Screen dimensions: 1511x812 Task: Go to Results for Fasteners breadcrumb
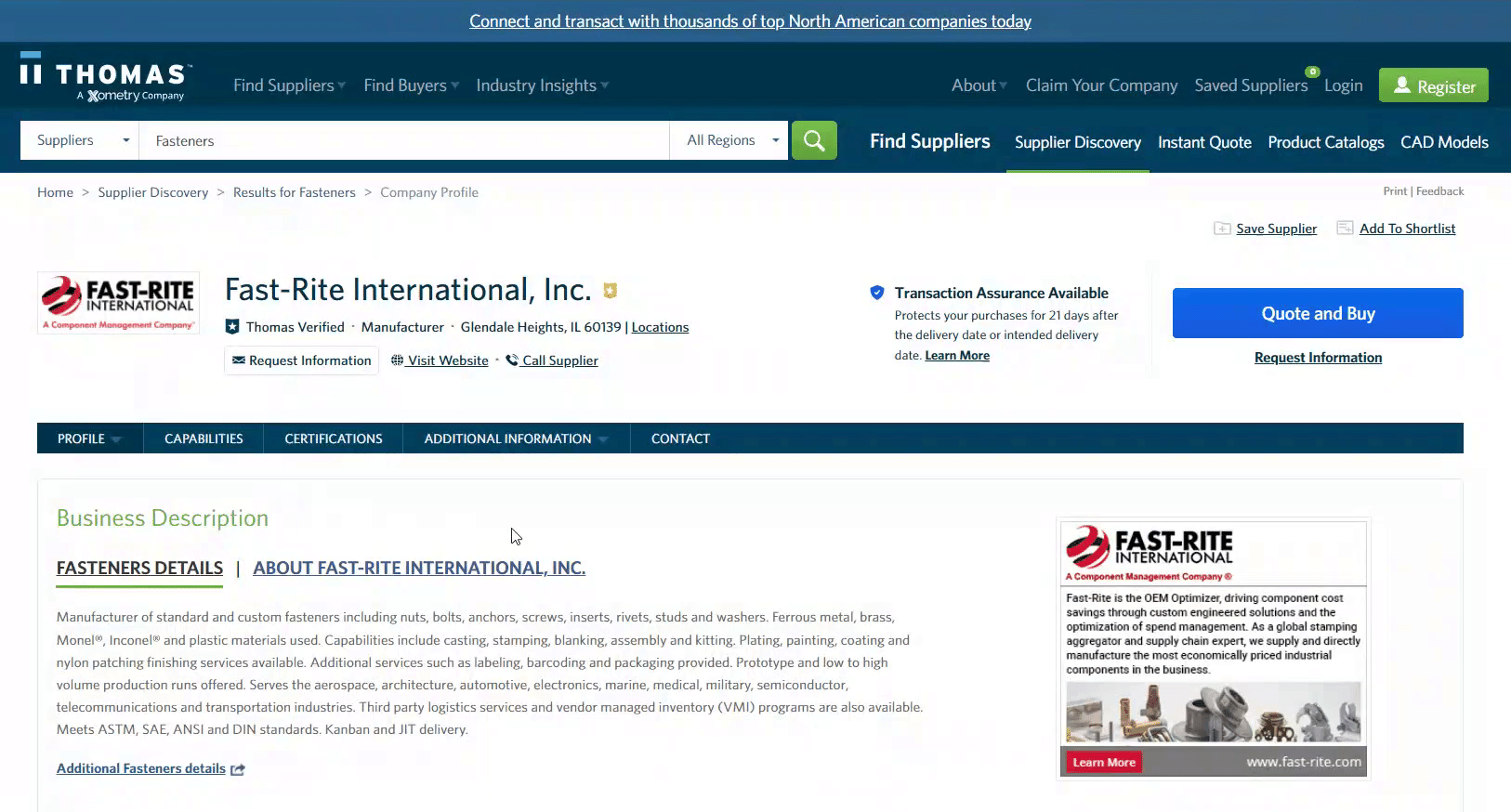pos(294,192)
